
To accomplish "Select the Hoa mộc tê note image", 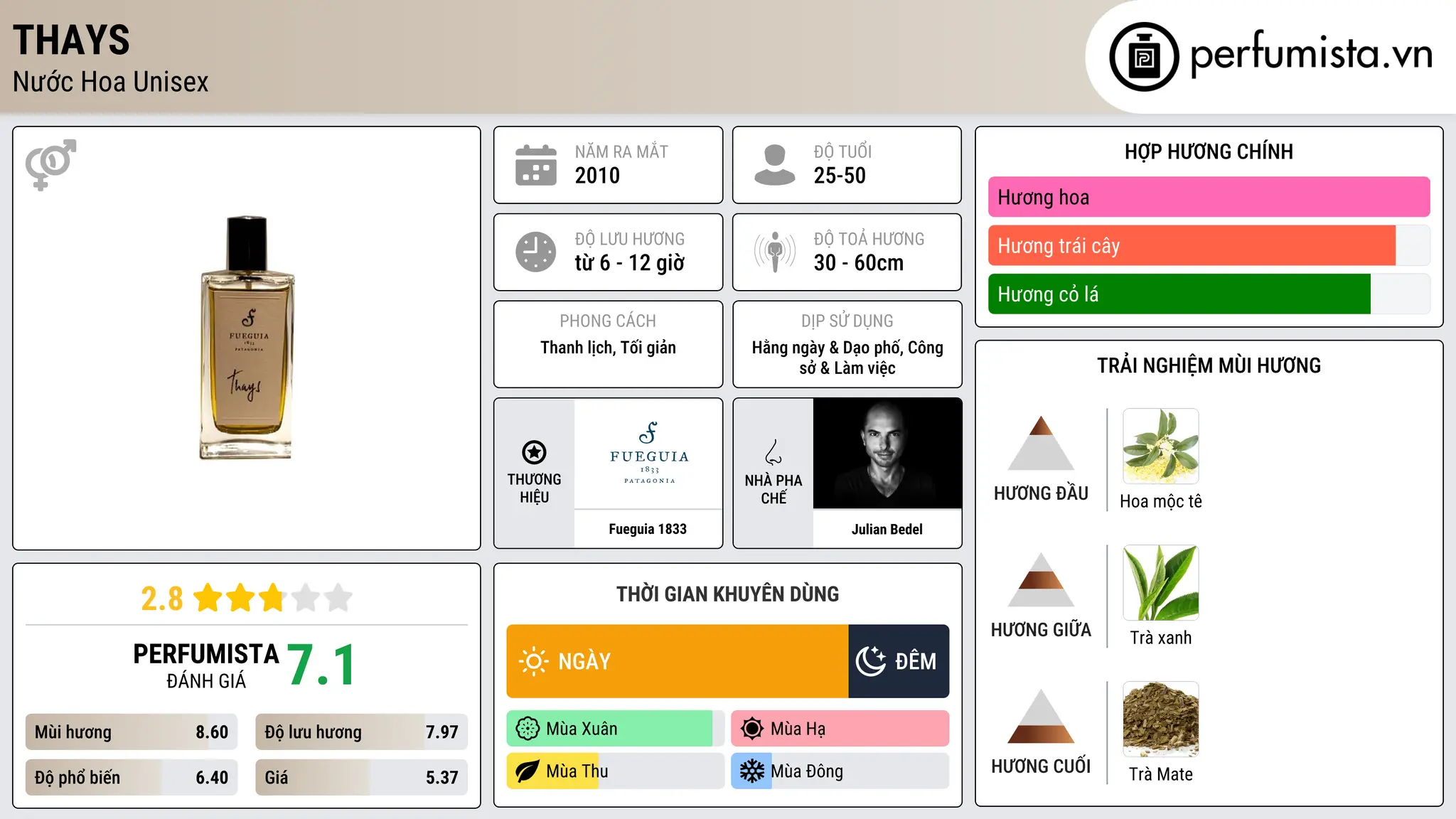I will tap(1160, 446).
